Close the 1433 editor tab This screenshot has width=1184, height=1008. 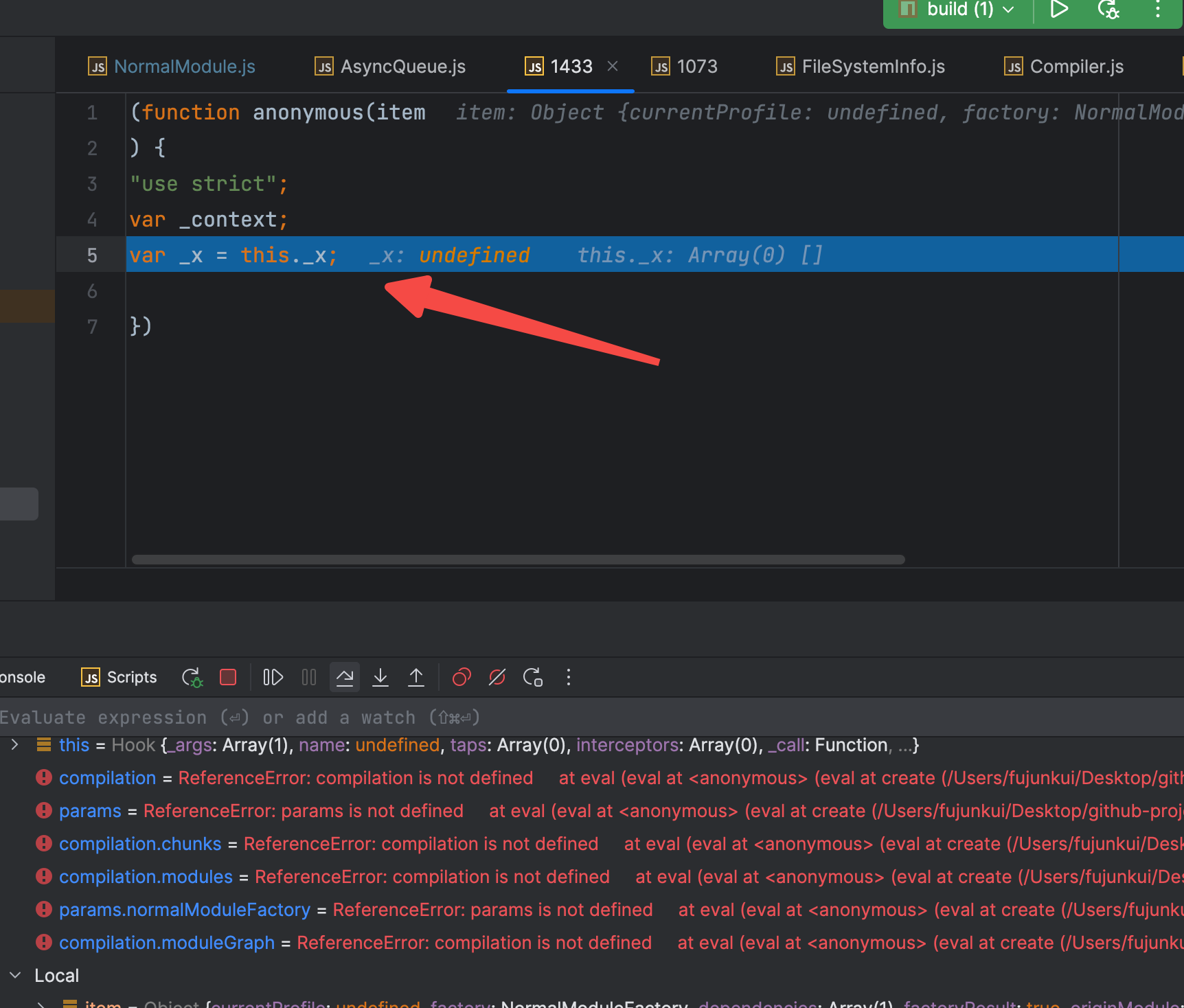point(613,66)
